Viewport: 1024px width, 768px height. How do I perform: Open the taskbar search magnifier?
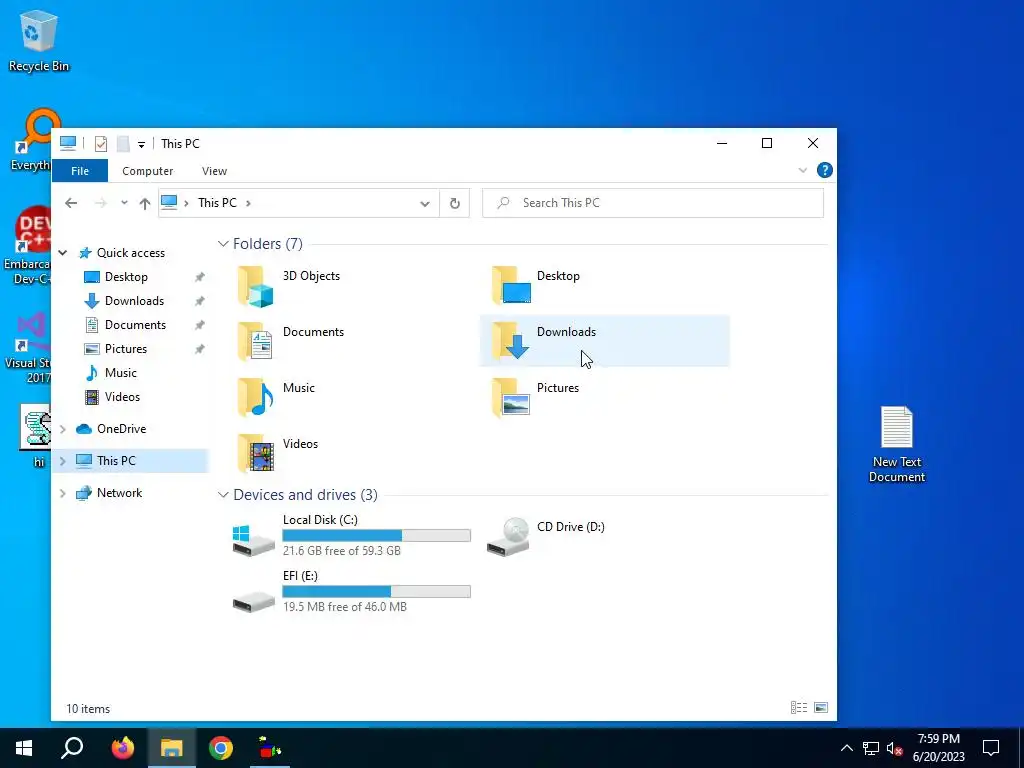[72, 748]
